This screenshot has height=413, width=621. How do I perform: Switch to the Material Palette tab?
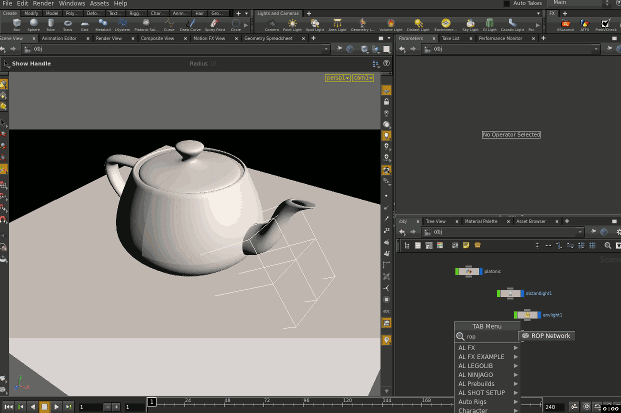[481, 221]
